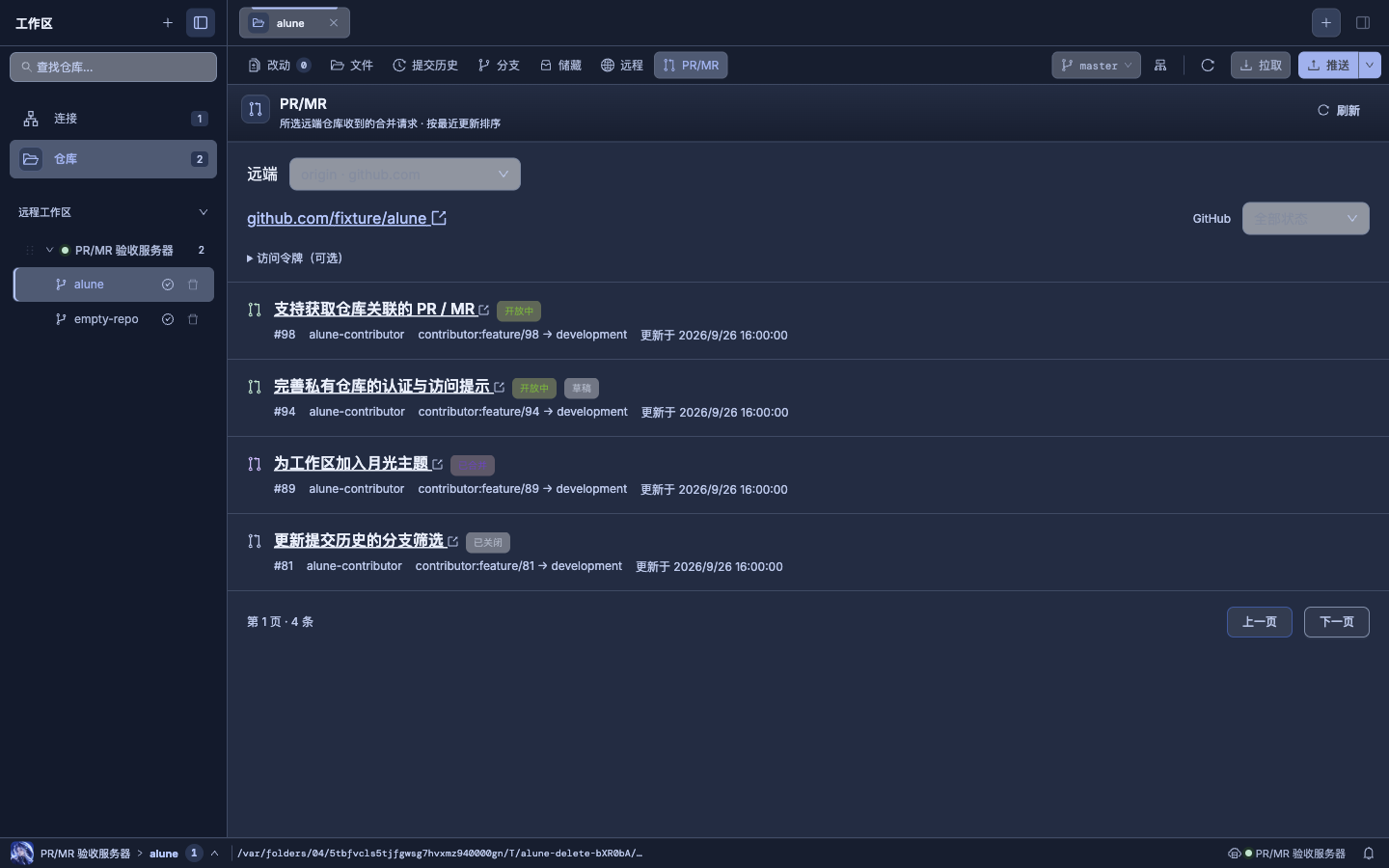Open external link icon for 为工作区加入月光主题
The image size is (1389, 868).
coord(438,465)
